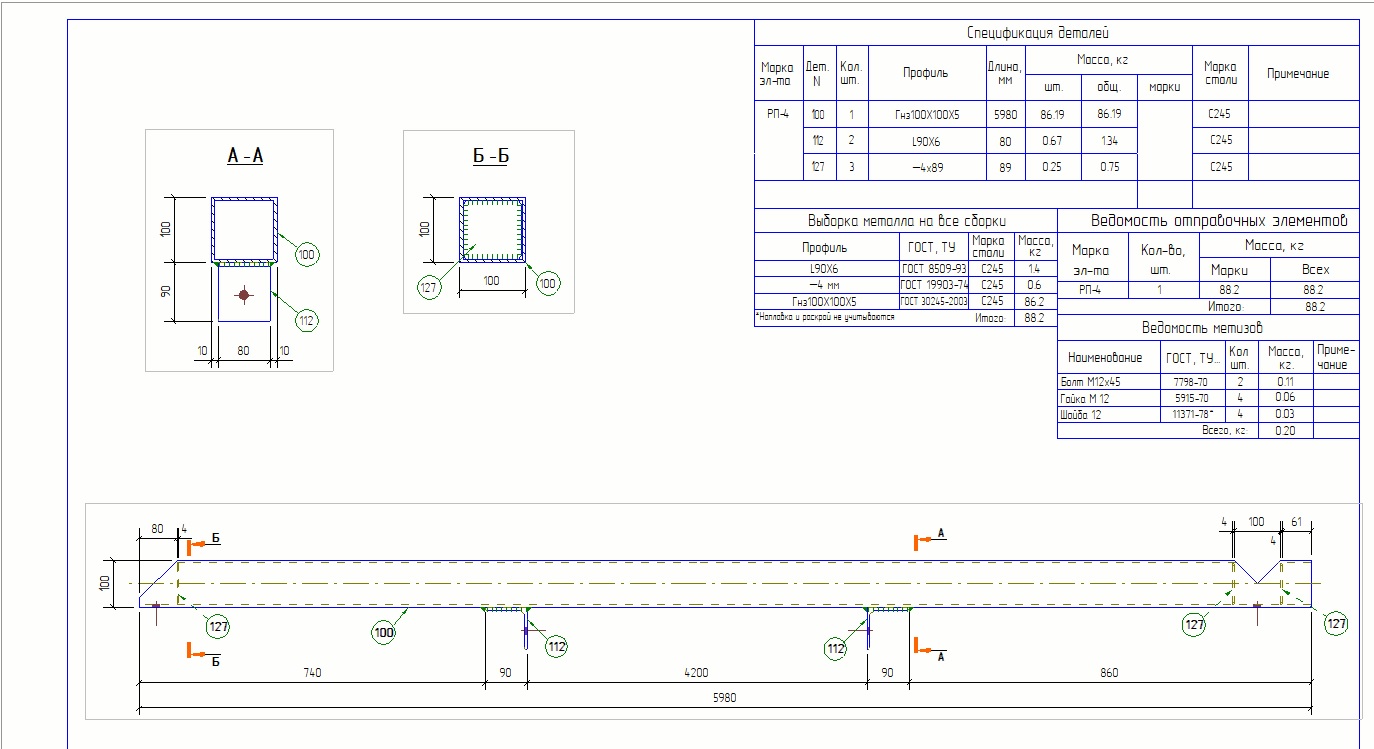Image resolution: width=1374 pixels, height=749 pixels.
Task: Select the 740 dimension text
Action: [310, 673]
